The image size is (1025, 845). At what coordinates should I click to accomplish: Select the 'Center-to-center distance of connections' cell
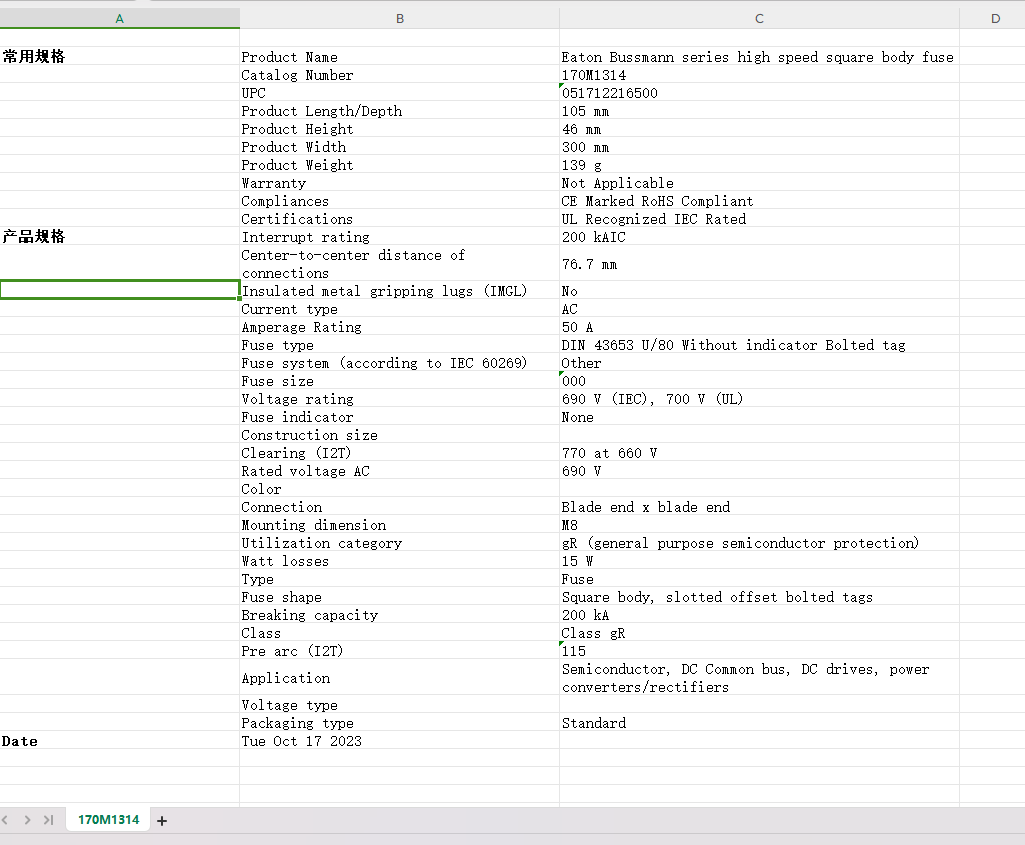click(x=399, y=263)
